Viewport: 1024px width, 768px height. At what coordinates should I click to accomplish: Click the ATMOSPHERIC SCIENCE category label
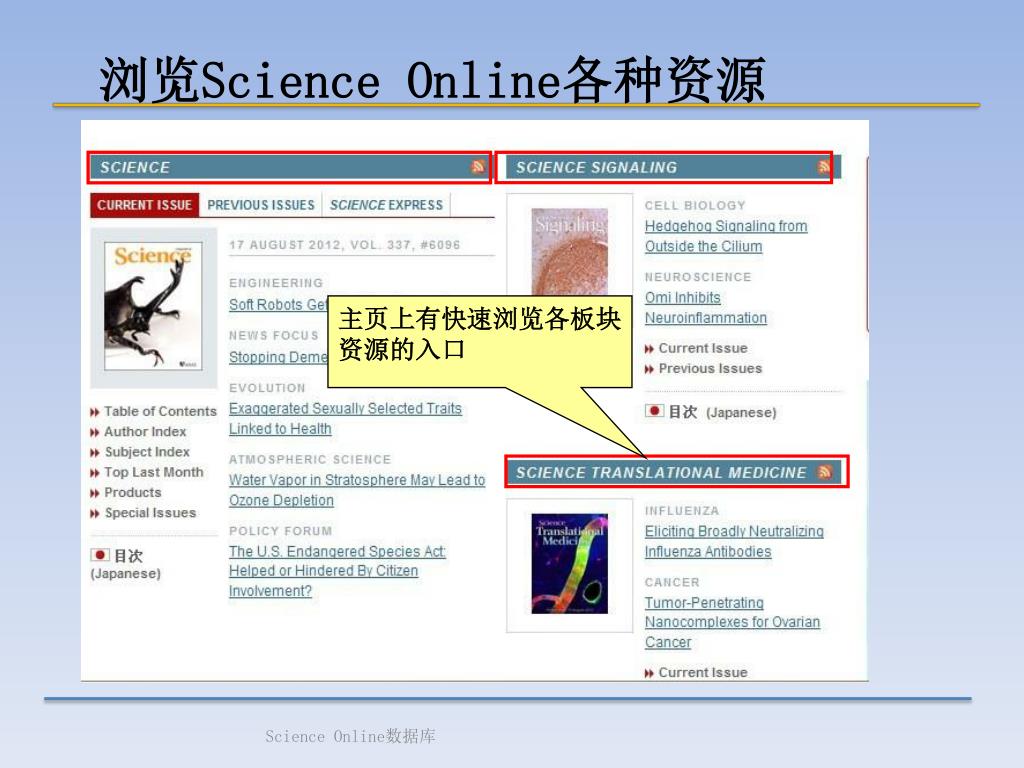click(x=310, y=459)
